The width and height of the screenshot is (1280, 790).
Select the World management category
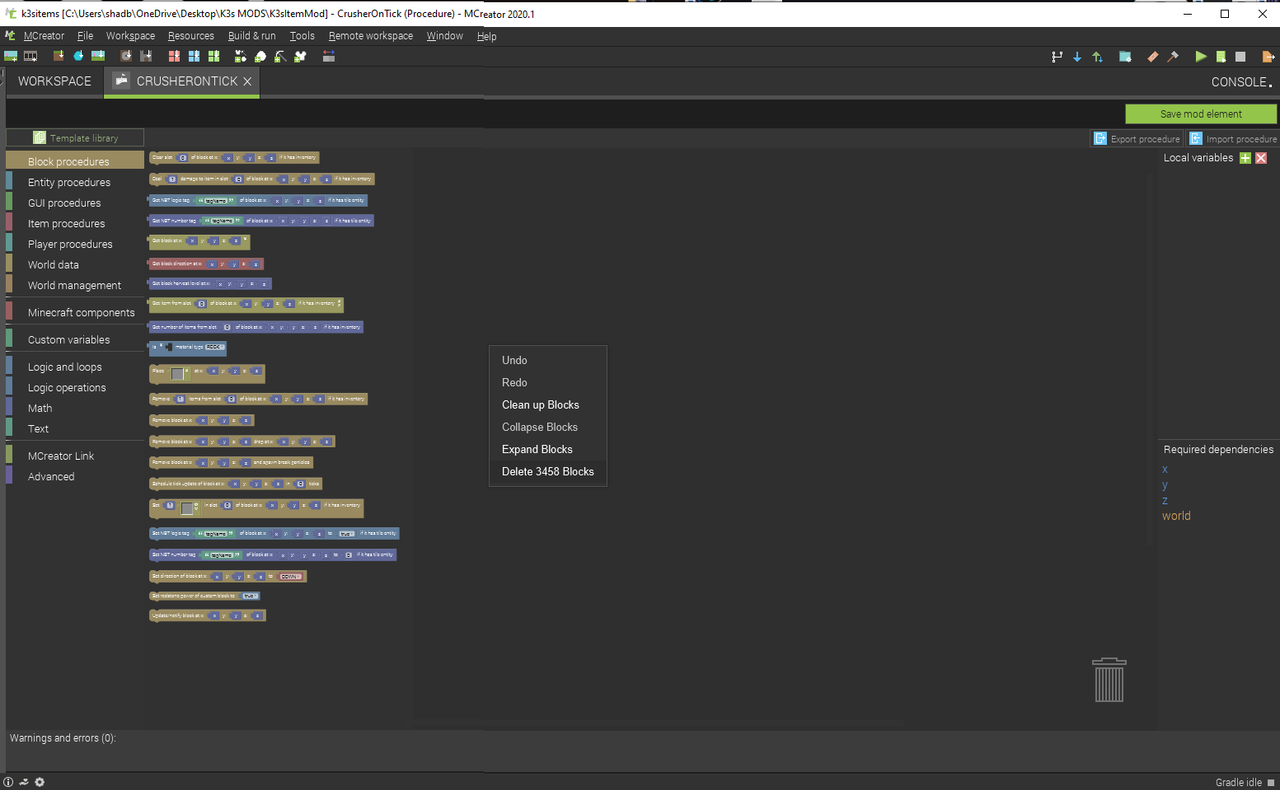tap(74, 285)
